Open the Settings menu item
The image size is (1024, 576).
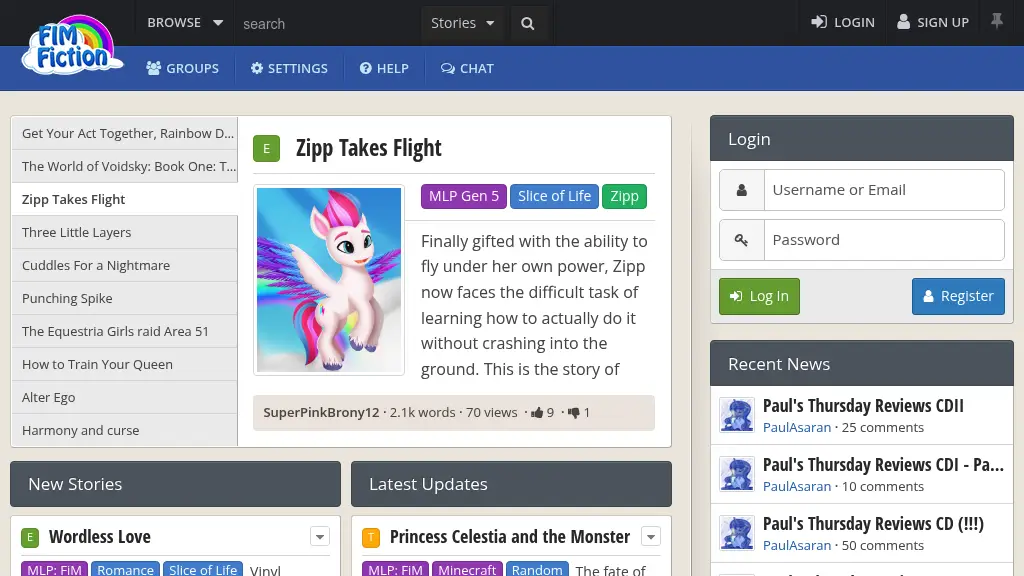(289, 68)
